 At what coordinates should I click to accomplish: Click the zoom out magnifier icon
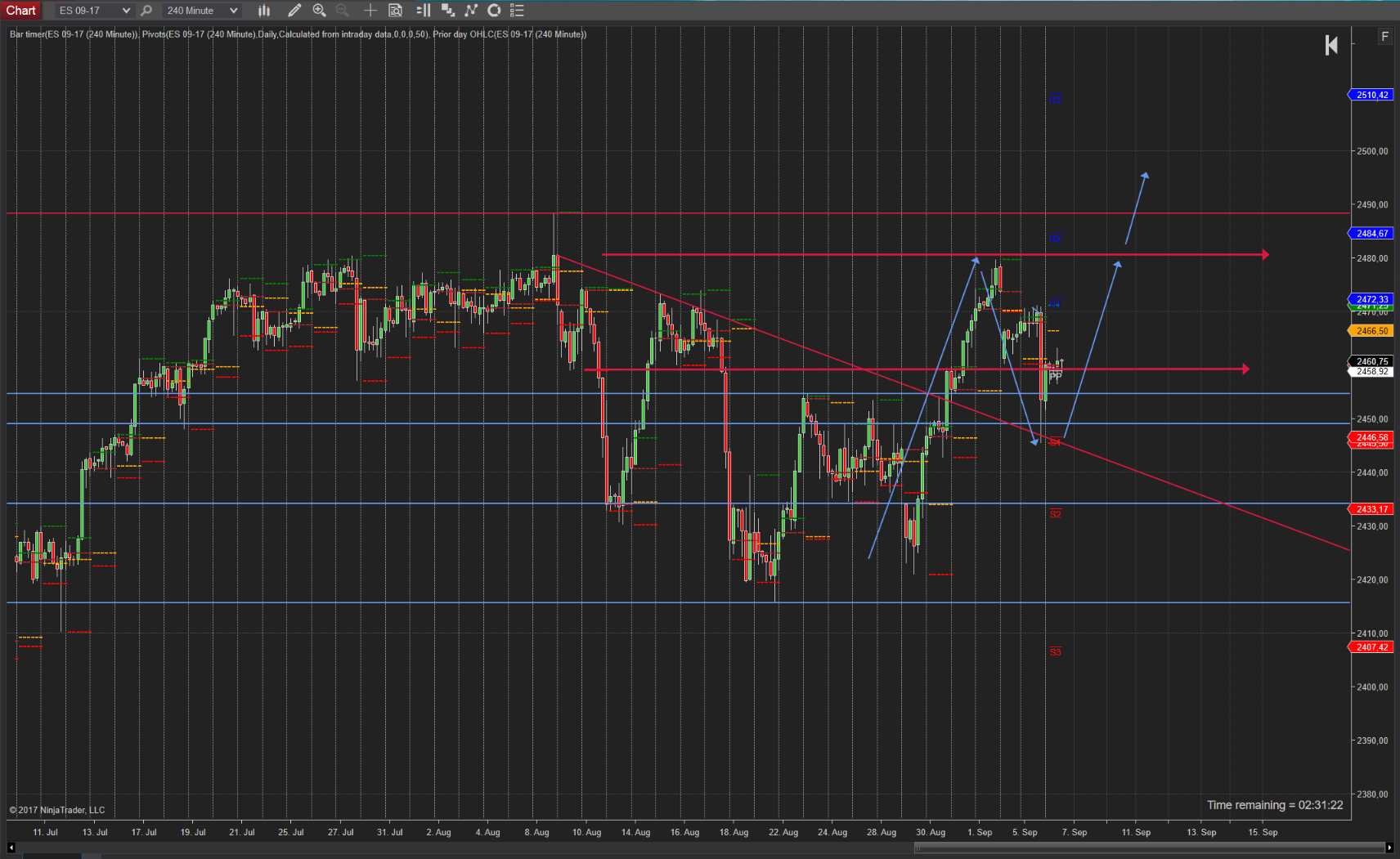[x=343, y=11]
